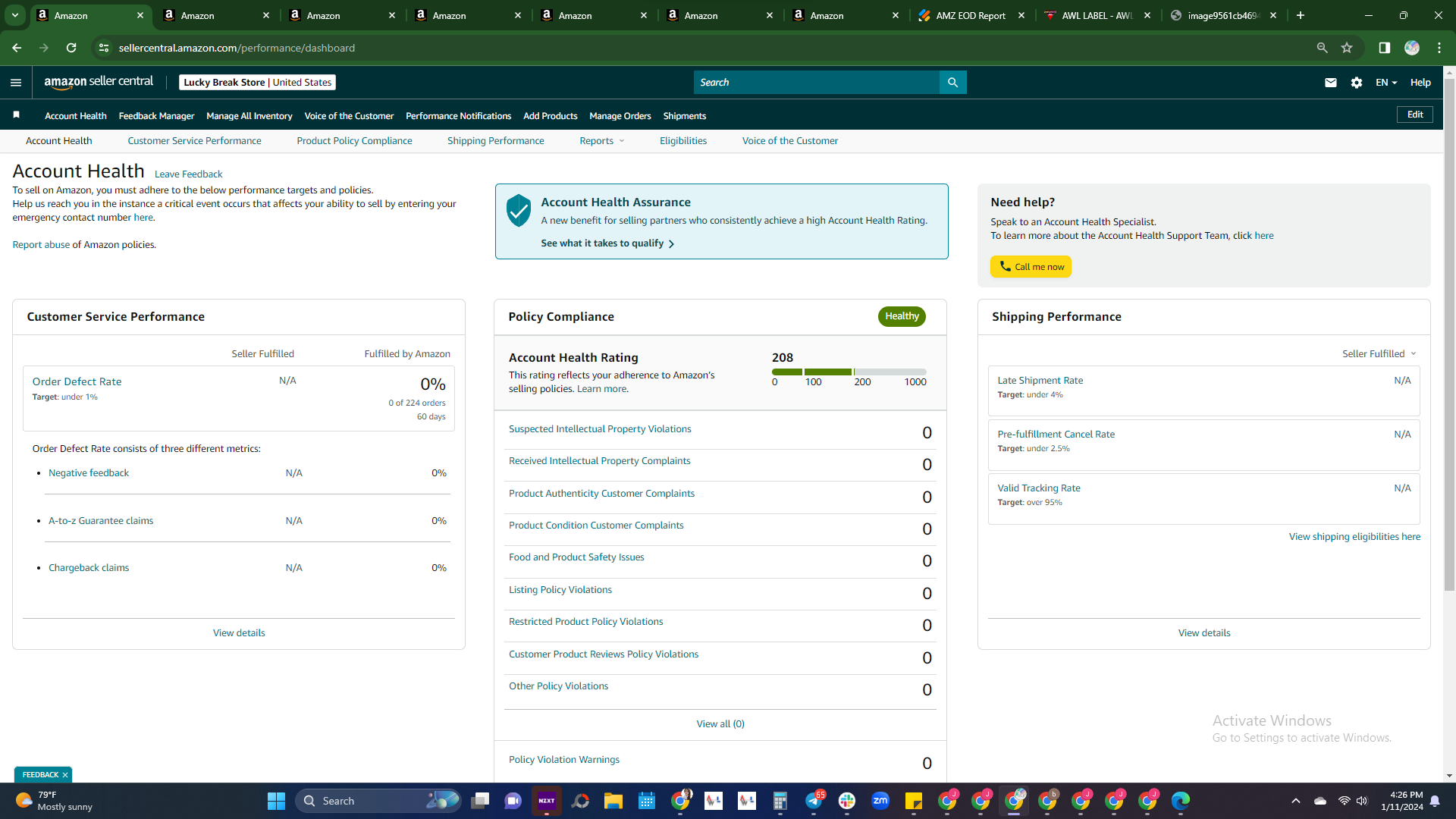Open Slack from the taskbar
Image resolution: width=1456 pixels, height=819 pixels.
(x=847, y=801)
